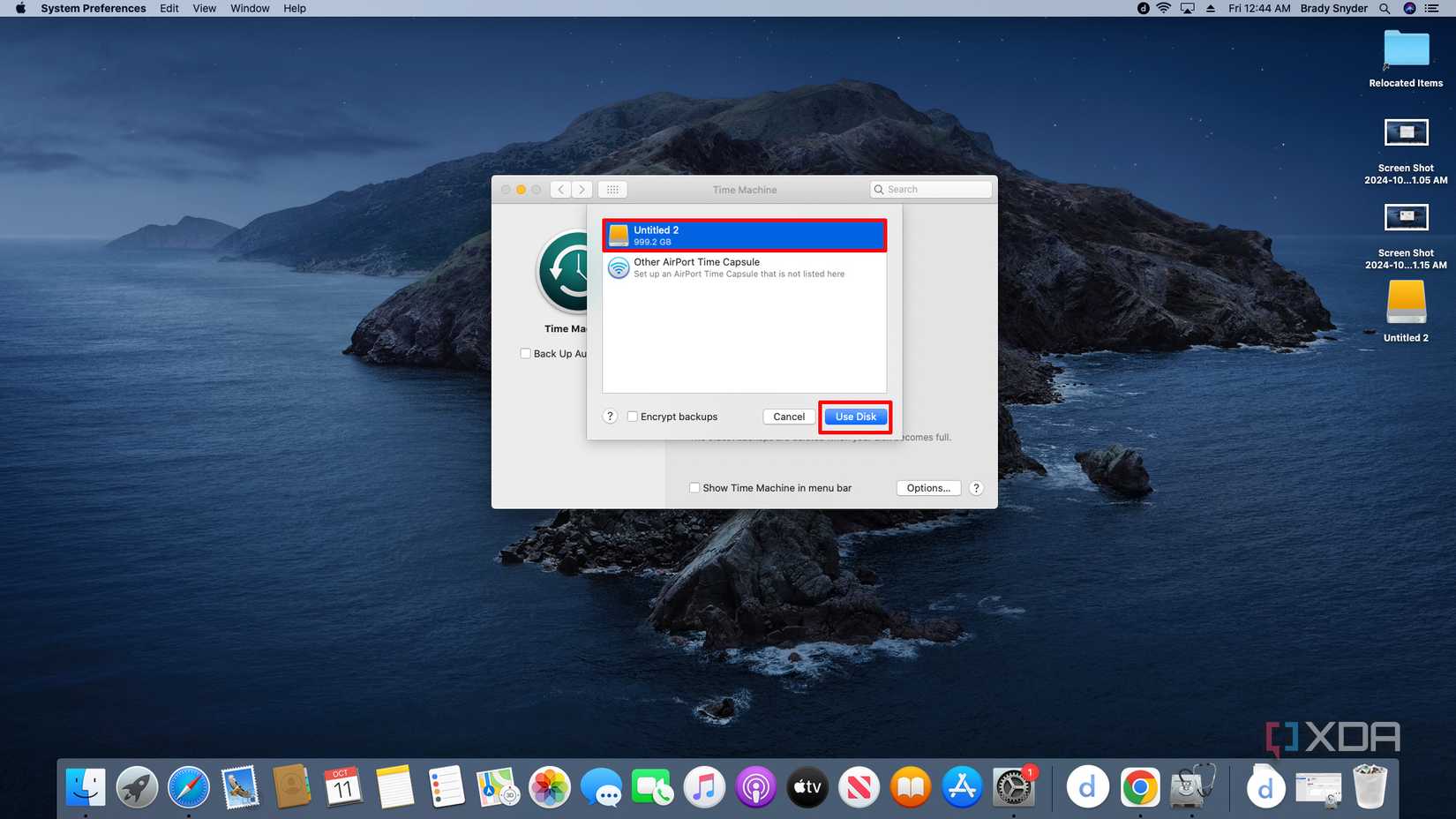Open Calendar from the Dock
This screenshot has width=1456, height=819.
coord(342,787)
